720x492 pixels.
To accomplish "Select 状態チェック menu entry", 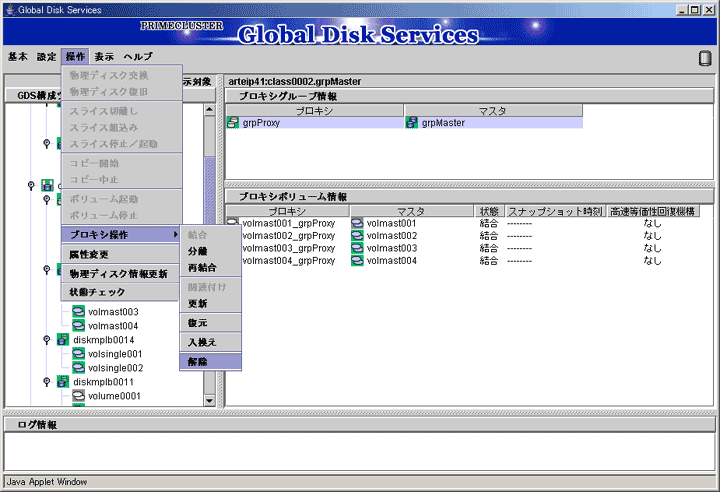I will tap(120, 292).
